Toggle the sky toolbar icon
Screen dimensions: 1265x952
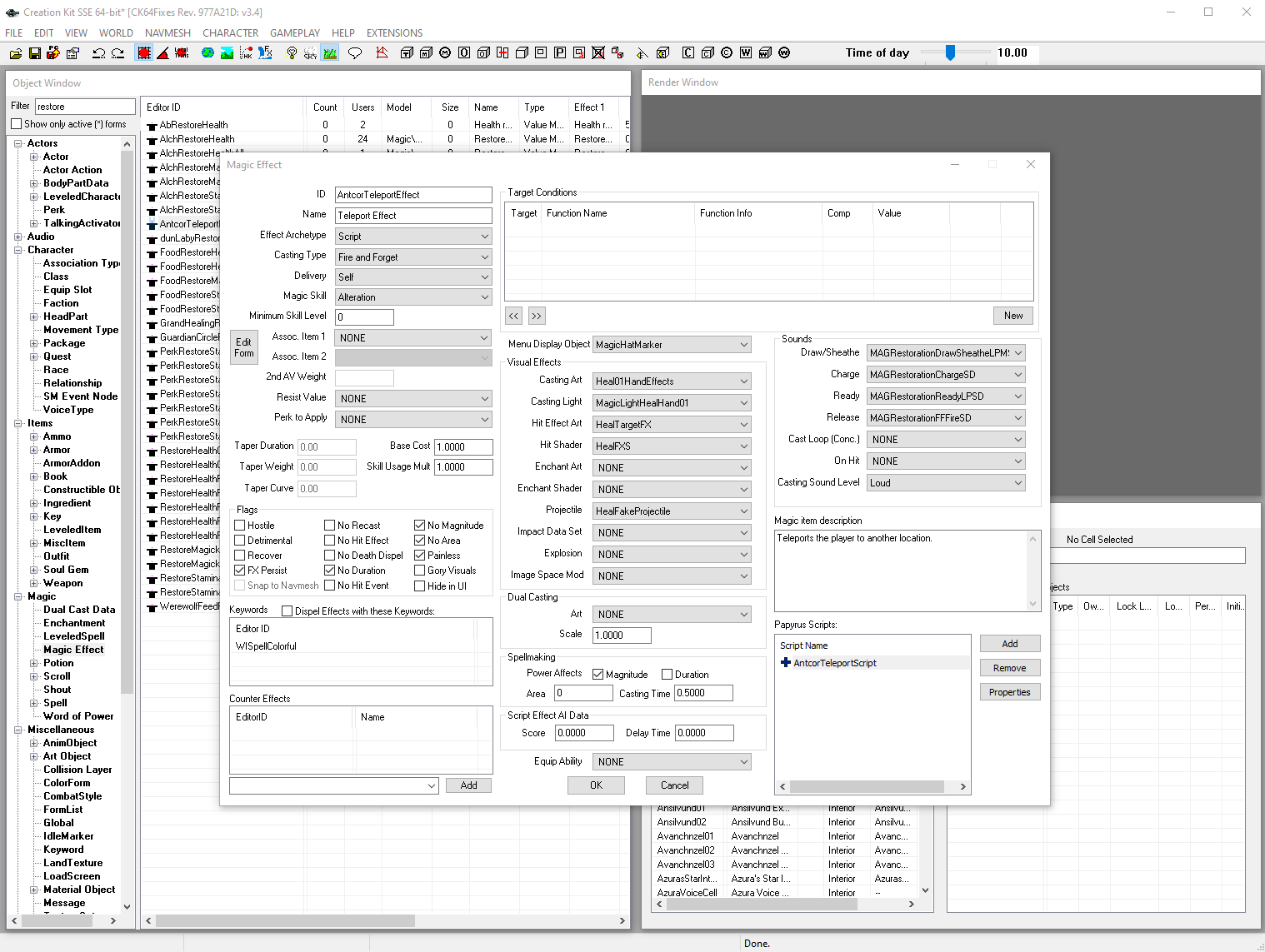pyautogui.click(x=310, y=53)
